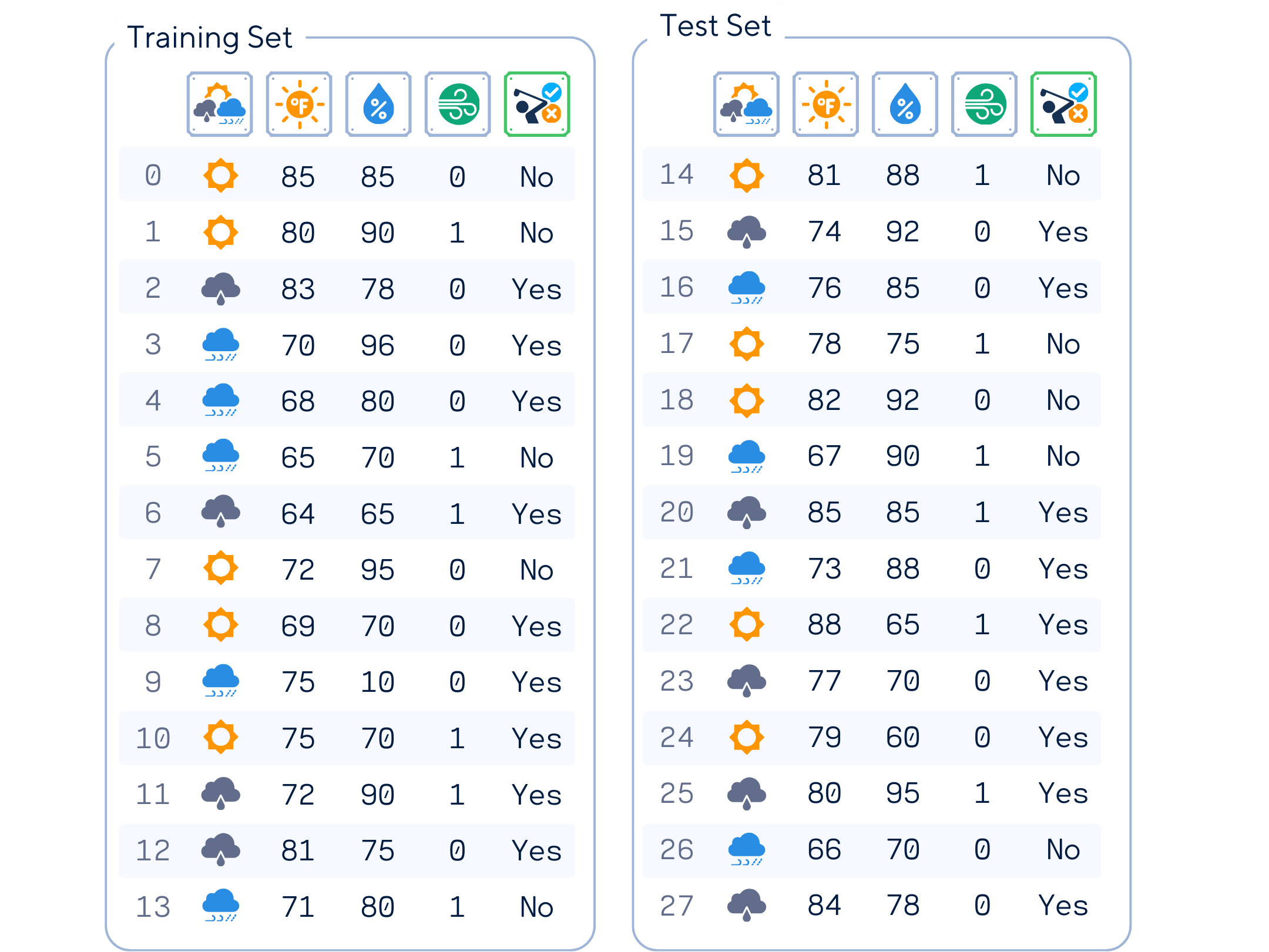Select the temperature °F icon in Test Set header
The width and height of the screenshot is (1269, 952).
tap(825, 105)
